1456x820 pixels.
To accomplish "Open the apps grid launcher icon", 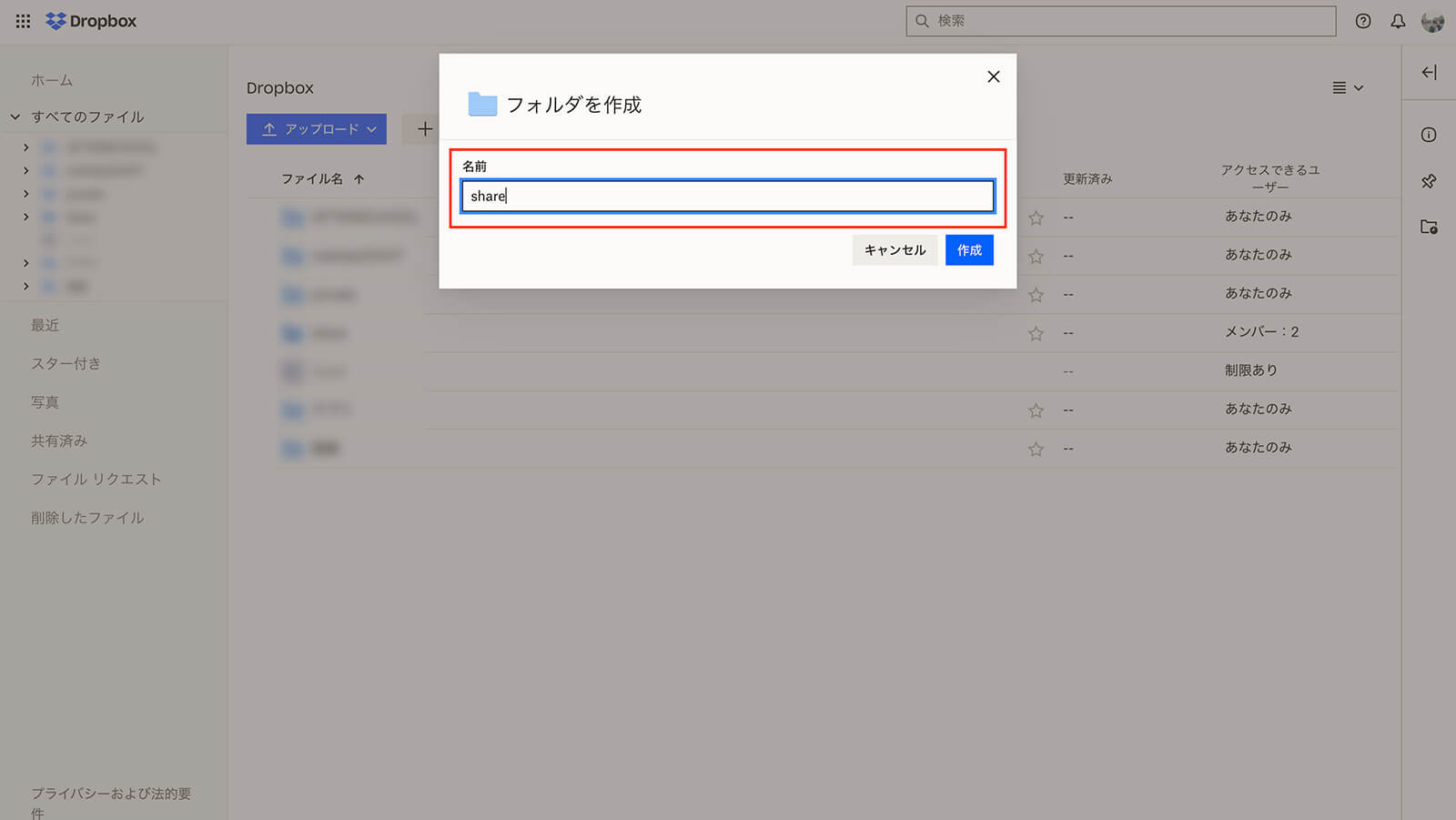I will coord(23,21).
